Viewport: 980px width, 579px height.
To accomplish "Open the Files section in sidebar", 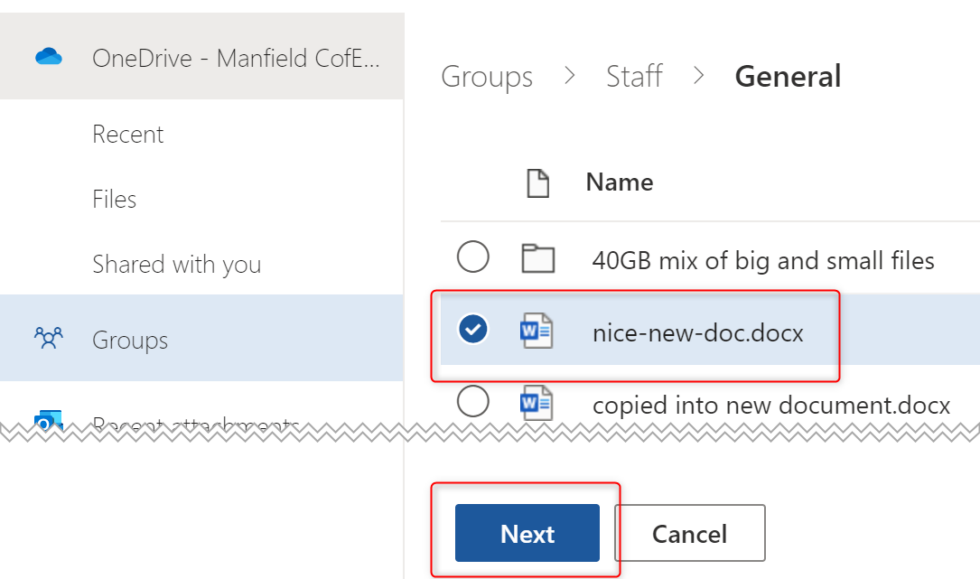I will click(x=114, y=199).
